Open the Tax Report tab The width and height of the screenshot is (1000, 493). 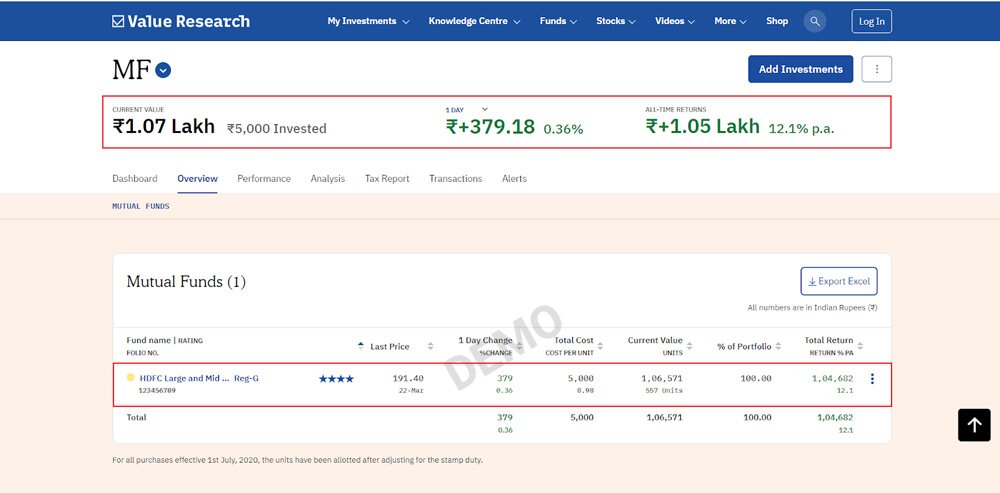point(387,179)
